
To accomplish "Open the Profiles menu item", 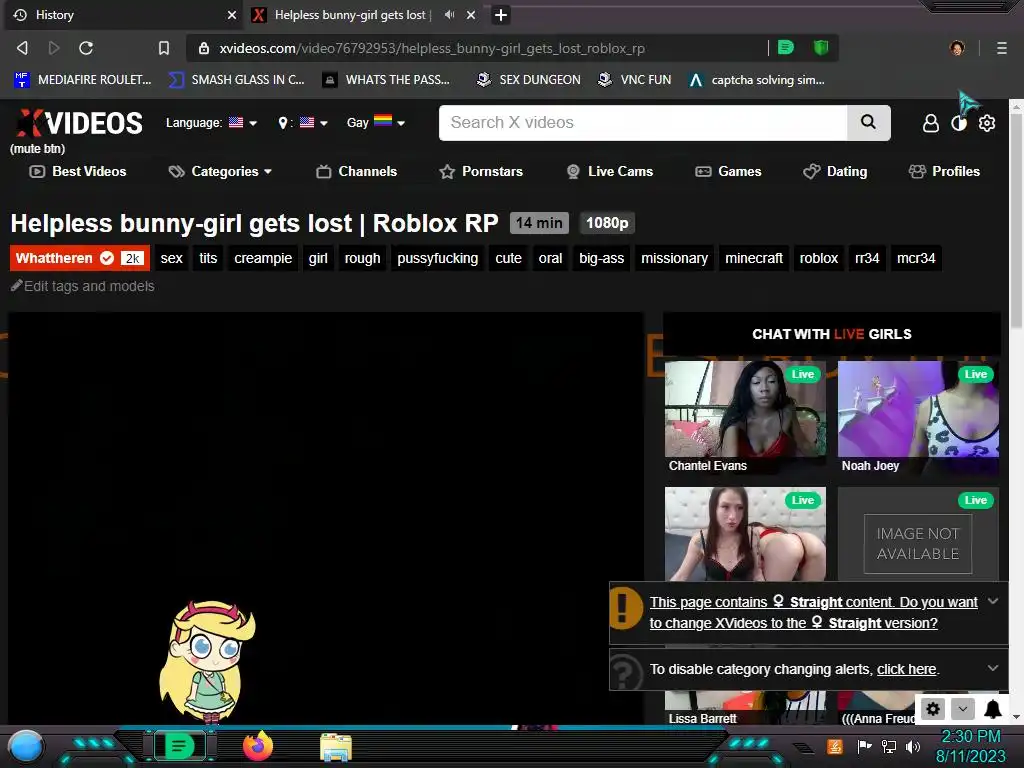I will (x=944, y=171).
